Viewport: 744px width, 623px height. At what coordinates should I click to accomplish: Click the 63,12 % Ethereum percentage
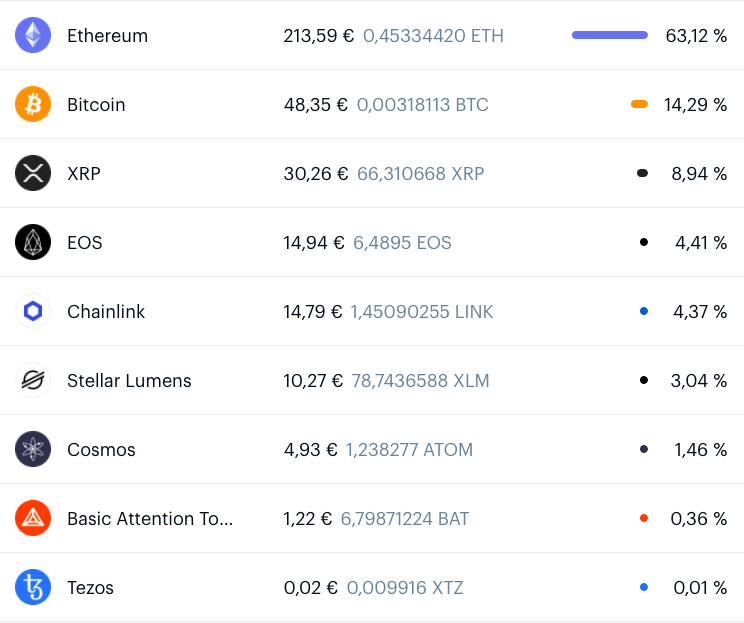coord(696,36)
